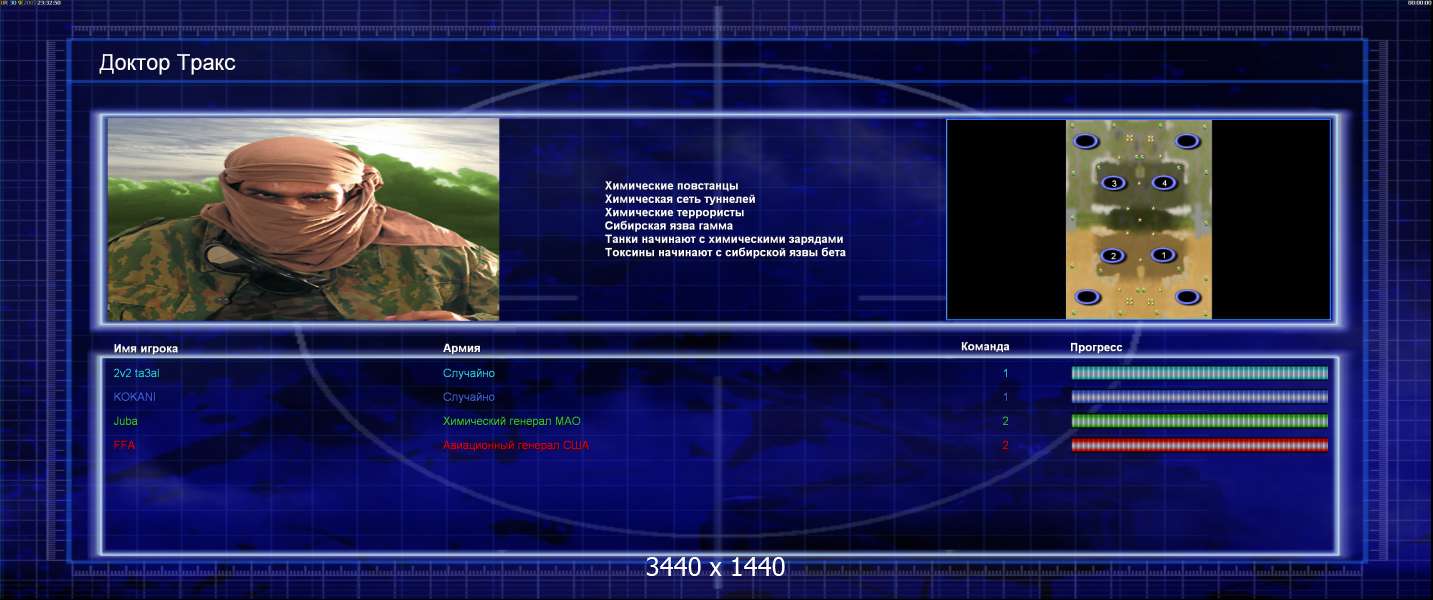
Task: Click the 'Доктор Тракс' title text
Action: [x=167, y=63]
